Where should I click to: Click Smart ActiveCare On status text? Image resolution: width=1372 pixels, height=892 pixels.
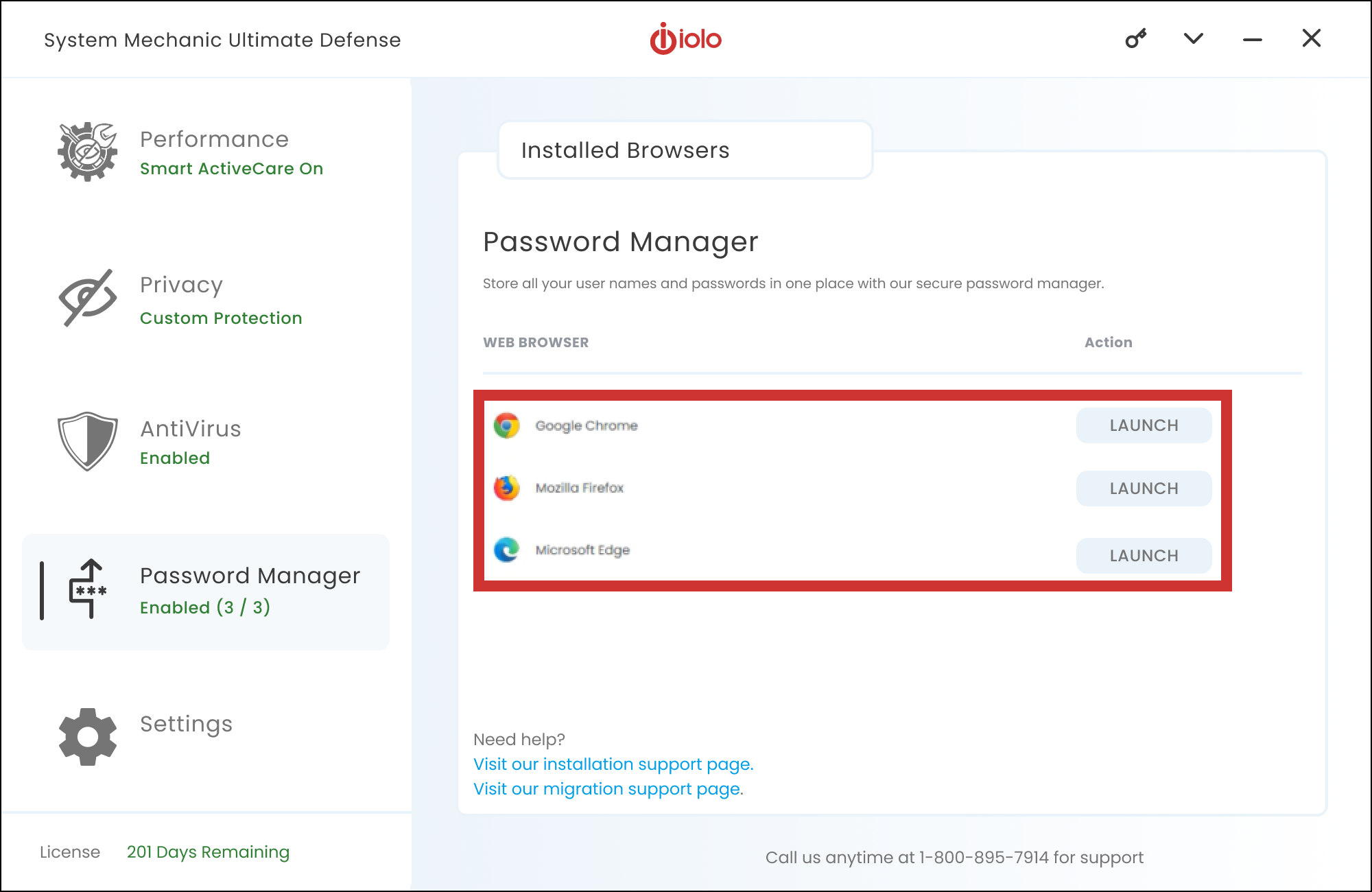click(231, 169)
